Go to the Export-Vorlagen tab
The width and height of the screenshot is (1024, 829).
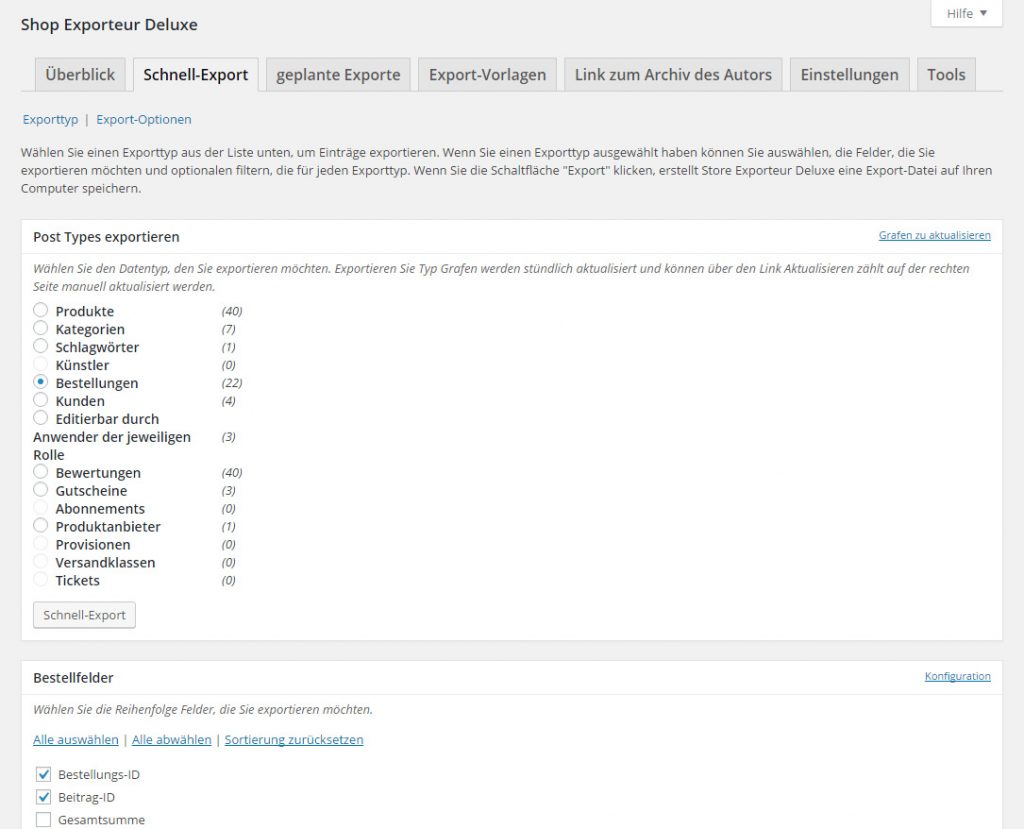pos(487,74)
